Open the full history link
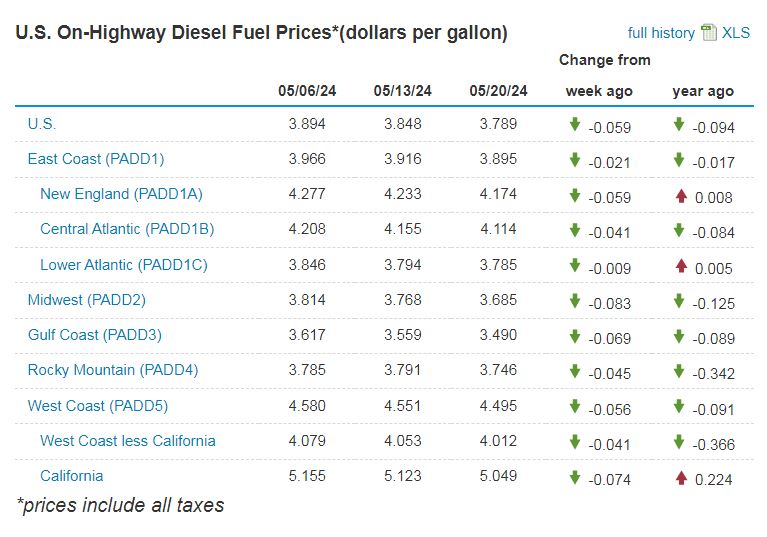Viewport: 767px width, 537px height. tap(661, 33)
